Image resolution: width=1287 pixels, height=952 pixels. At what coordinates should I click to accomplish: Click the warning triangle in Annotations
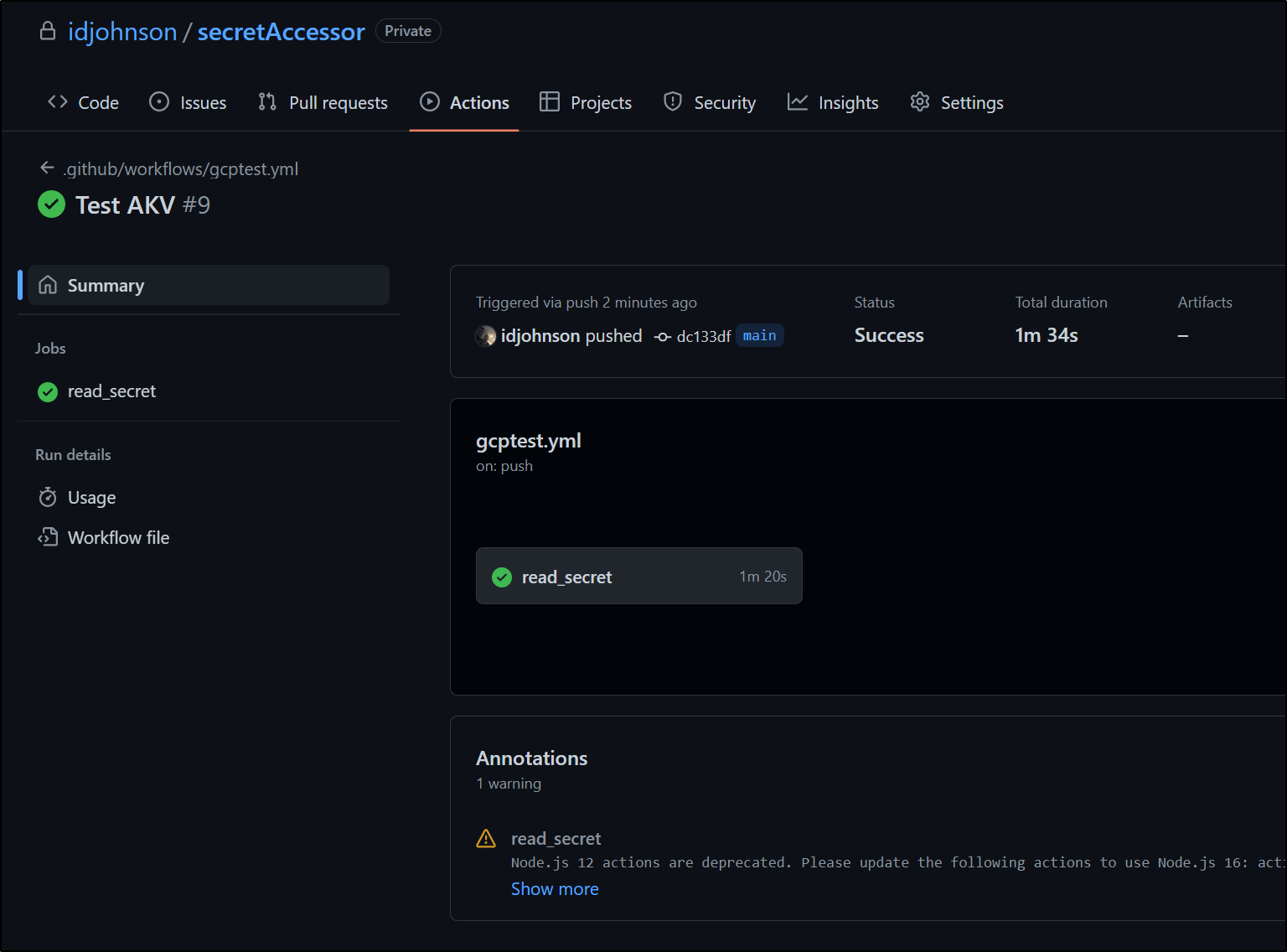[486, 839]
